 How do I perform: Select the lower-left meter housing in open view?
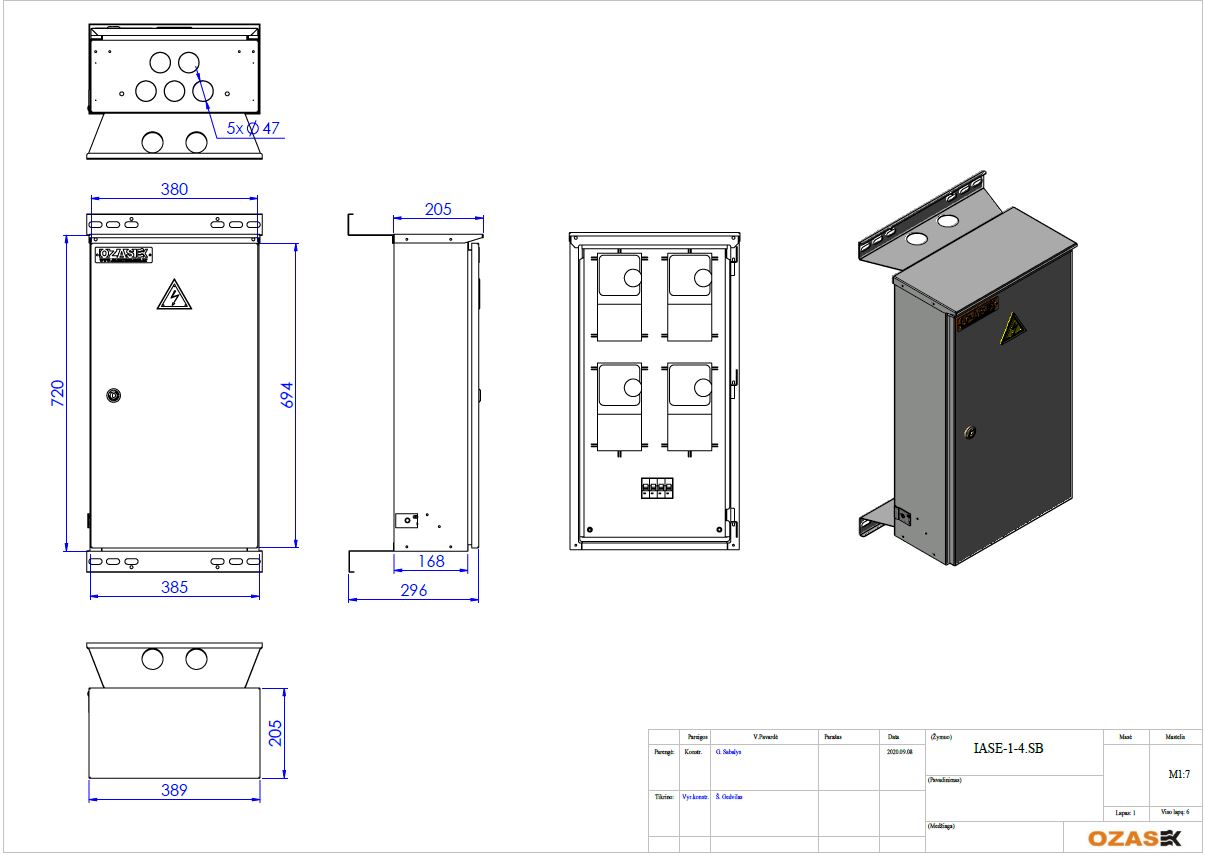(x=620, y=407)
